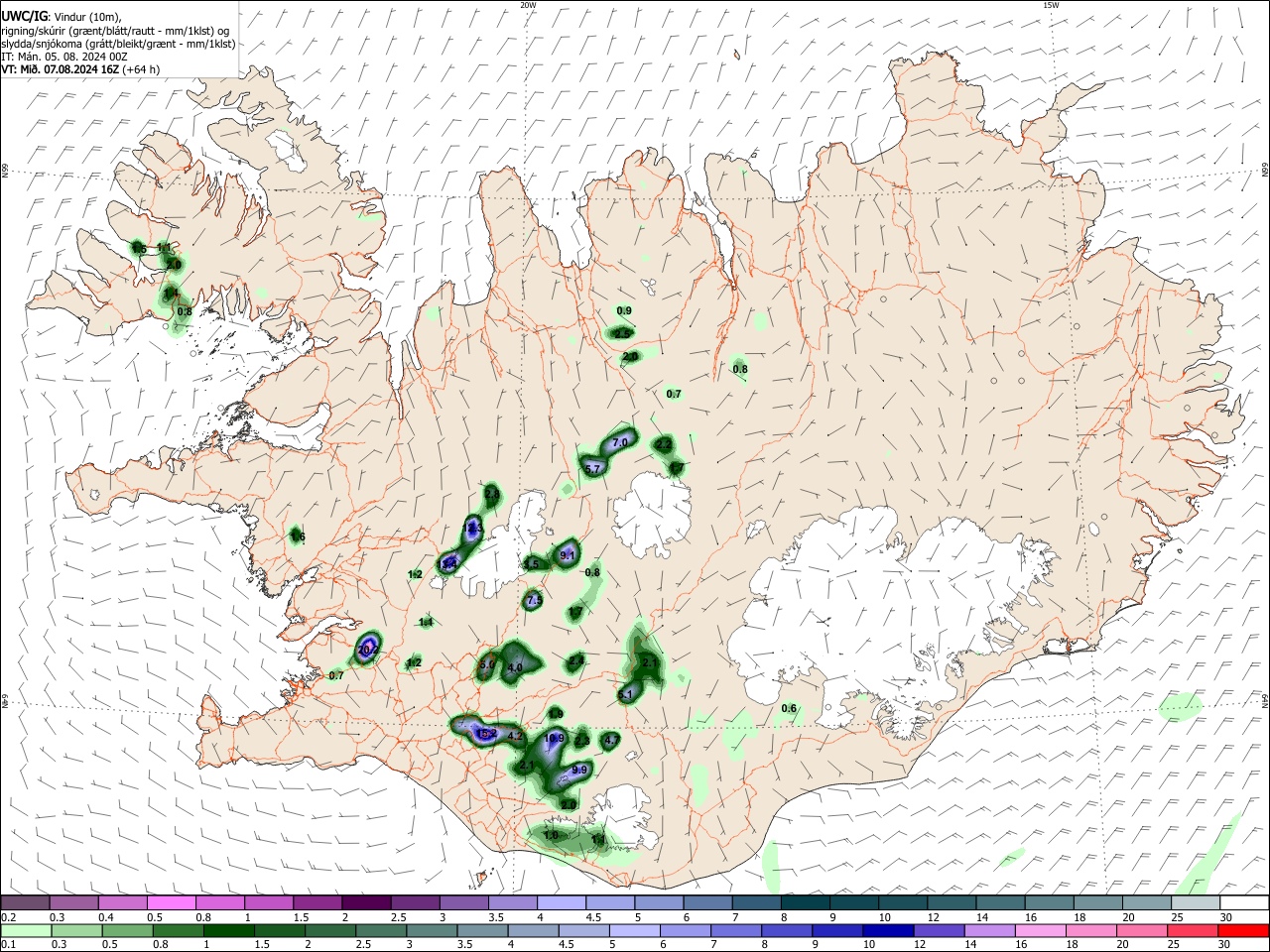The height and width of the screenshot is (952, 1270).
Task: Select pale green lower legend swatch at 0.1
Action: tap(25, 930)
